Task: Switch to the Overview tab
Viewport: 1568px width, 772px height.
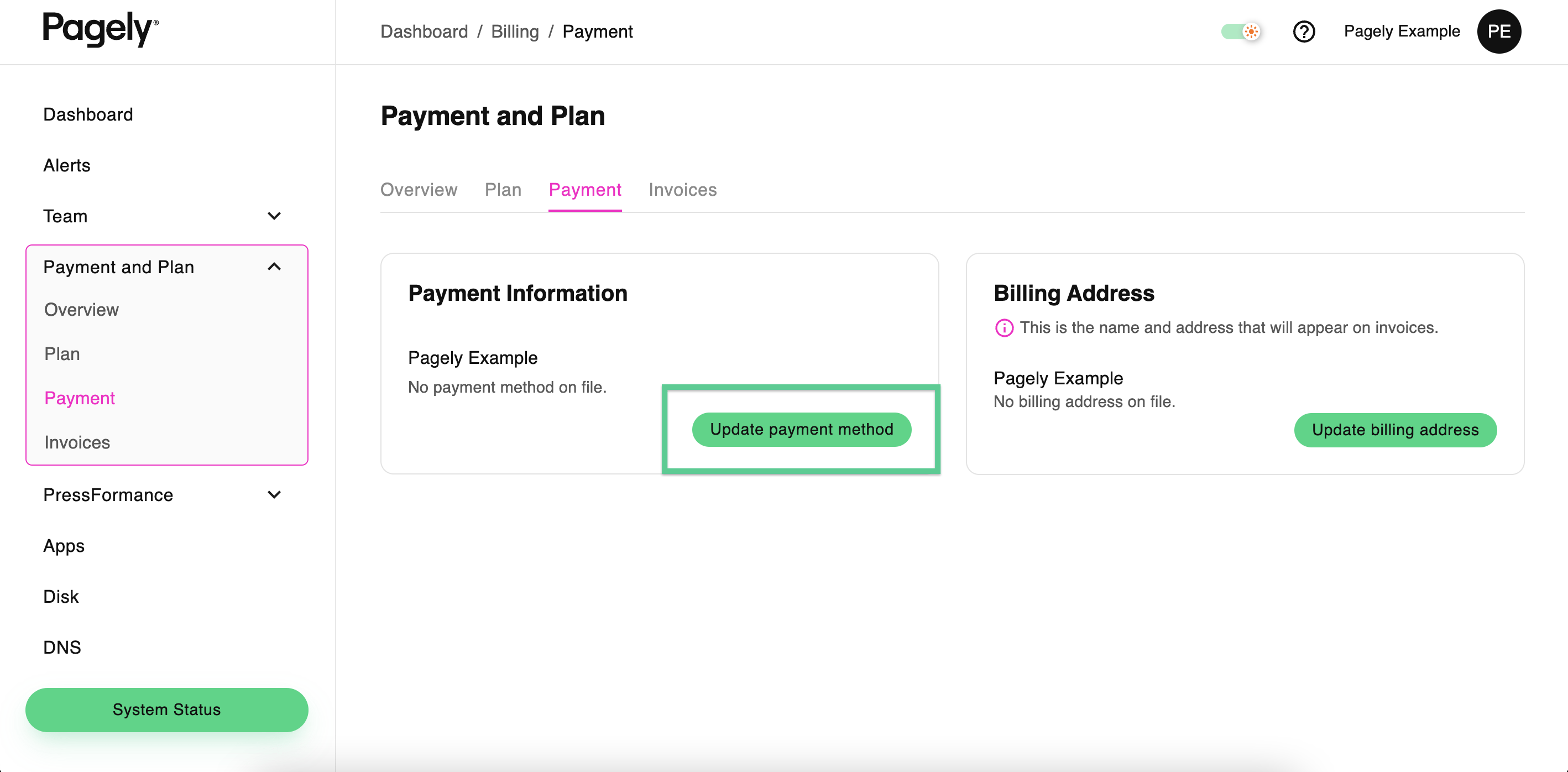Action: [x=419, y=190]
